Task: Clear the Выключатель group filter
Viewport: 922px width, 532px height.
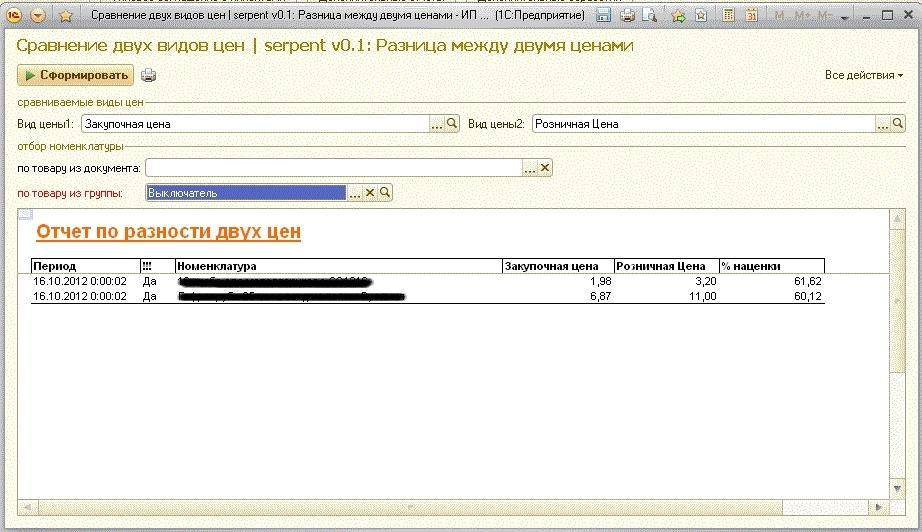Action: pyautogui.click(x=370, y=192)
